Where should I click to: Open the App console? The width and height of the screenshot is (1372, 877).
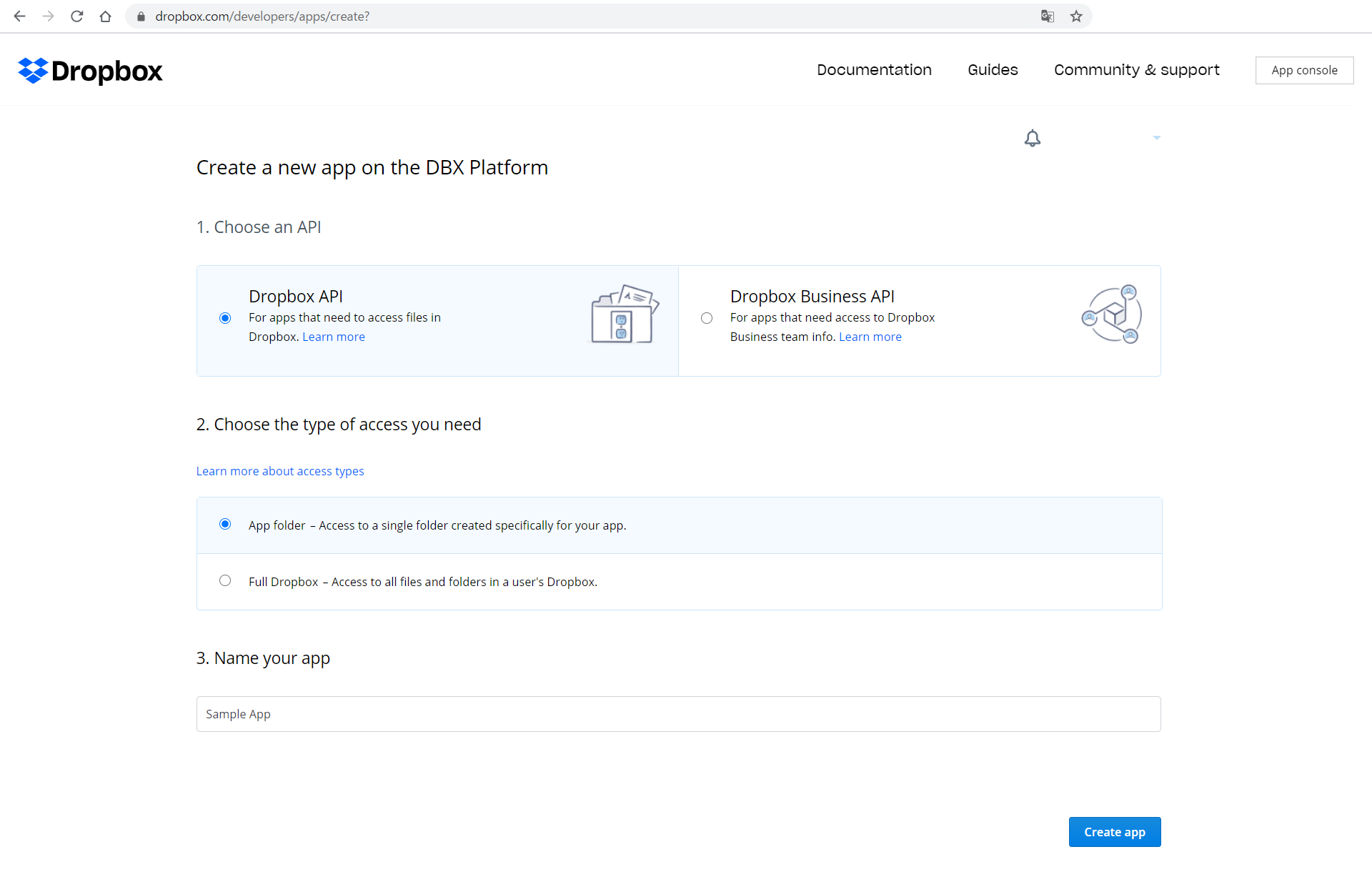(1304, 70)
